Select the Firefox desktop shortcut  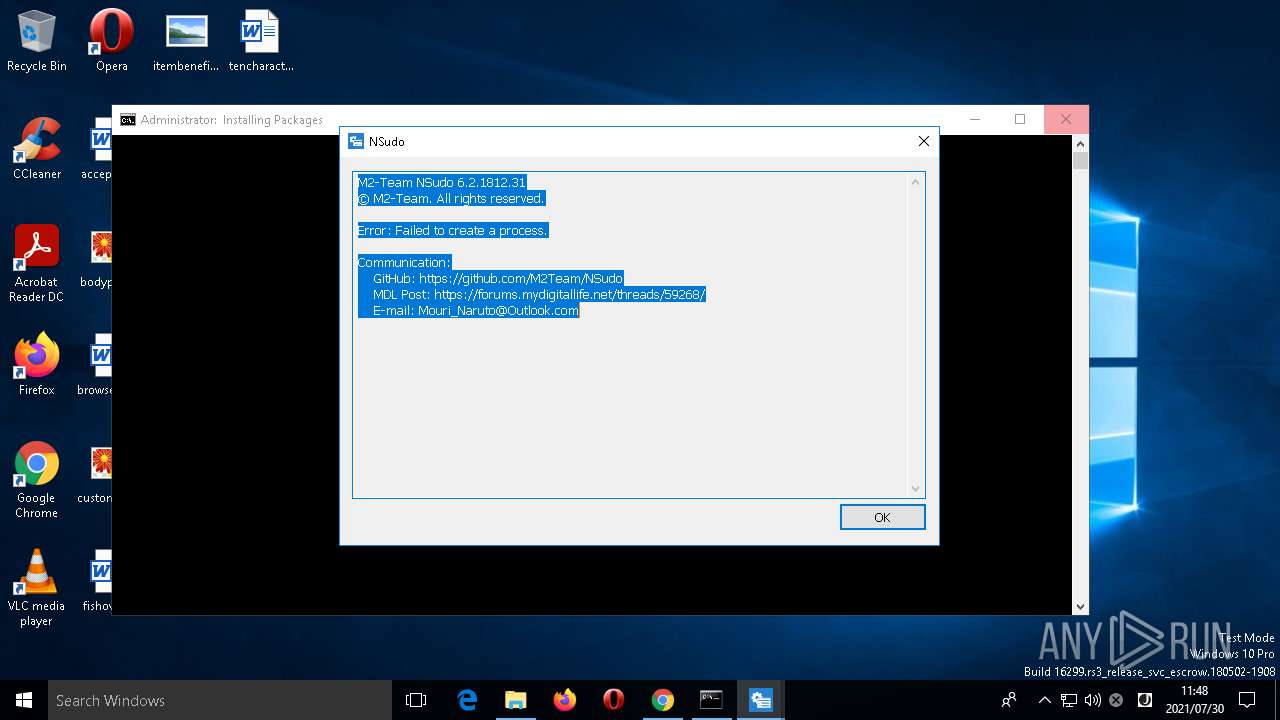point(37,365)
